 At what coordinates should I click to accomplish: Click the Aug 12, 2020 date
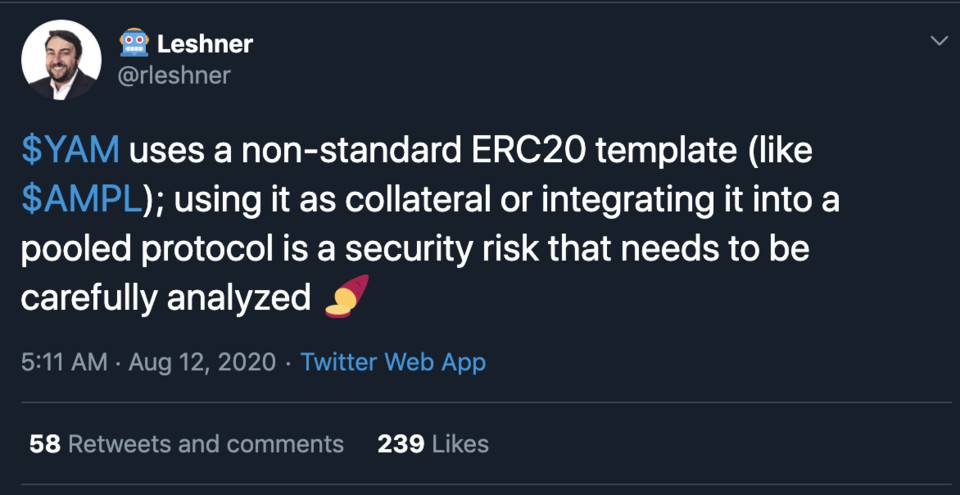tap(201, 362)
